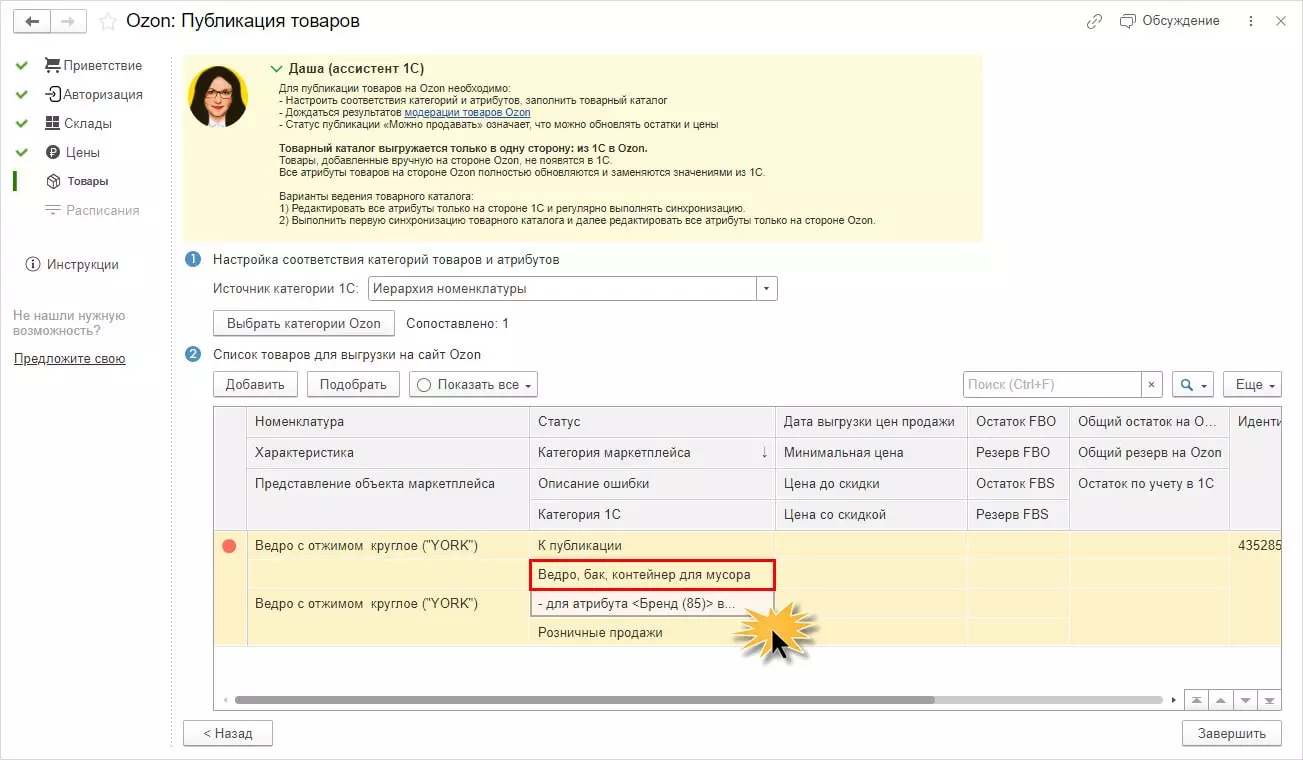Image resolution: width=1303 pixels, height=760 pixels.
Task: Go to the Расписания step
Action: pos(92,211)
